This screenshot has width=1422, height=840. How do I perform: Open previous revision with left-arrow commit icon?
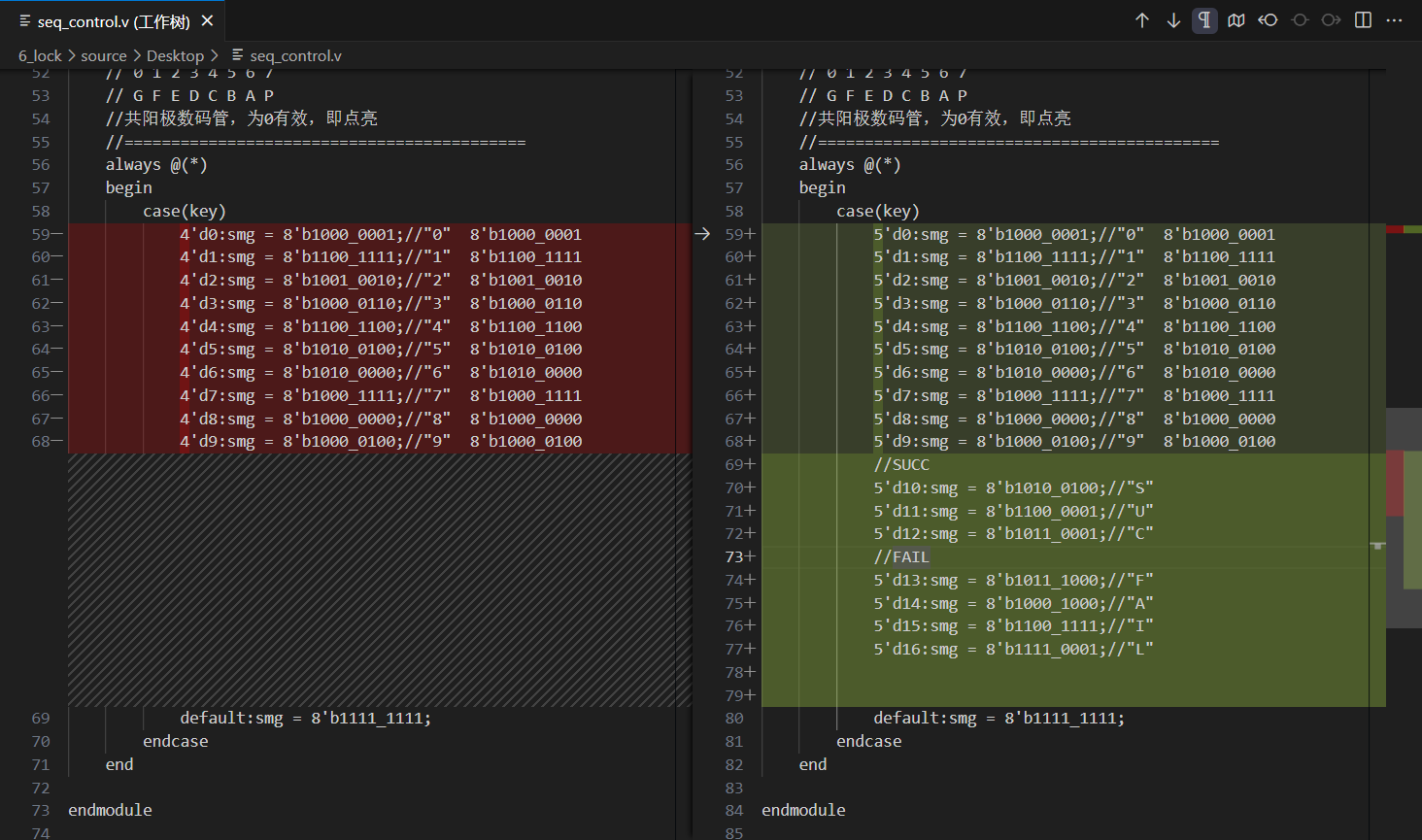coord(1268,20)
